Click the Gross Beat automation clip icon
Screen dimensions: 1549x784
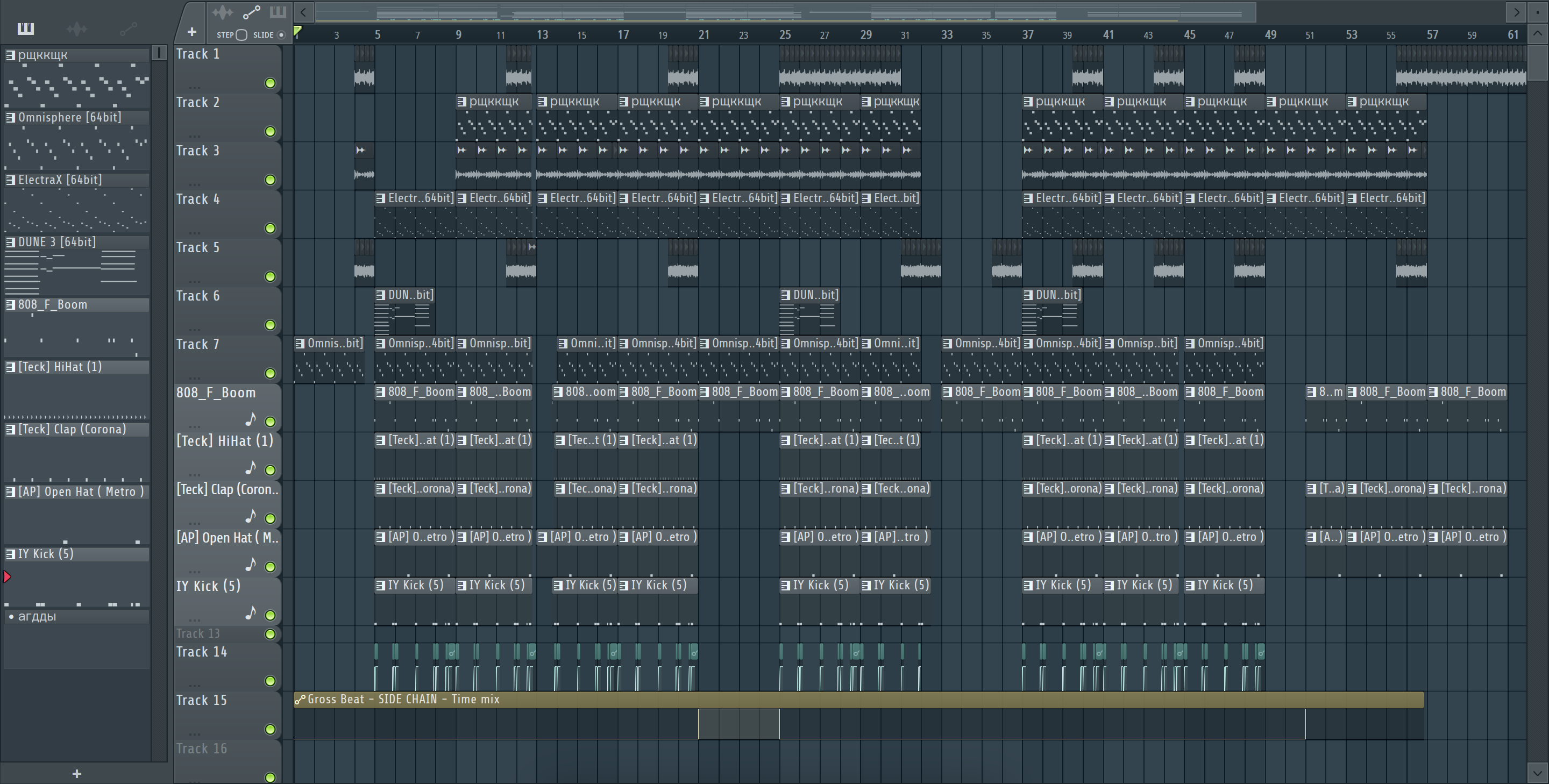300,699
